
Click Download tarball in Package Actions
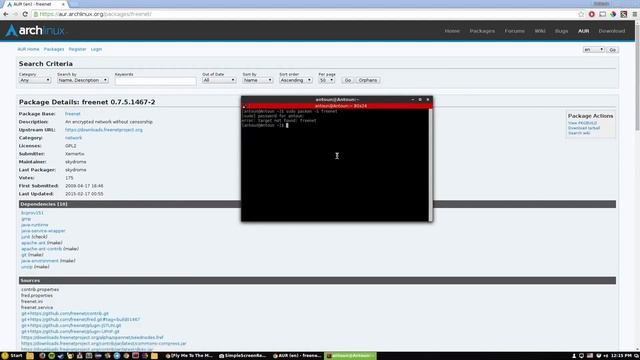pos(584,128)
